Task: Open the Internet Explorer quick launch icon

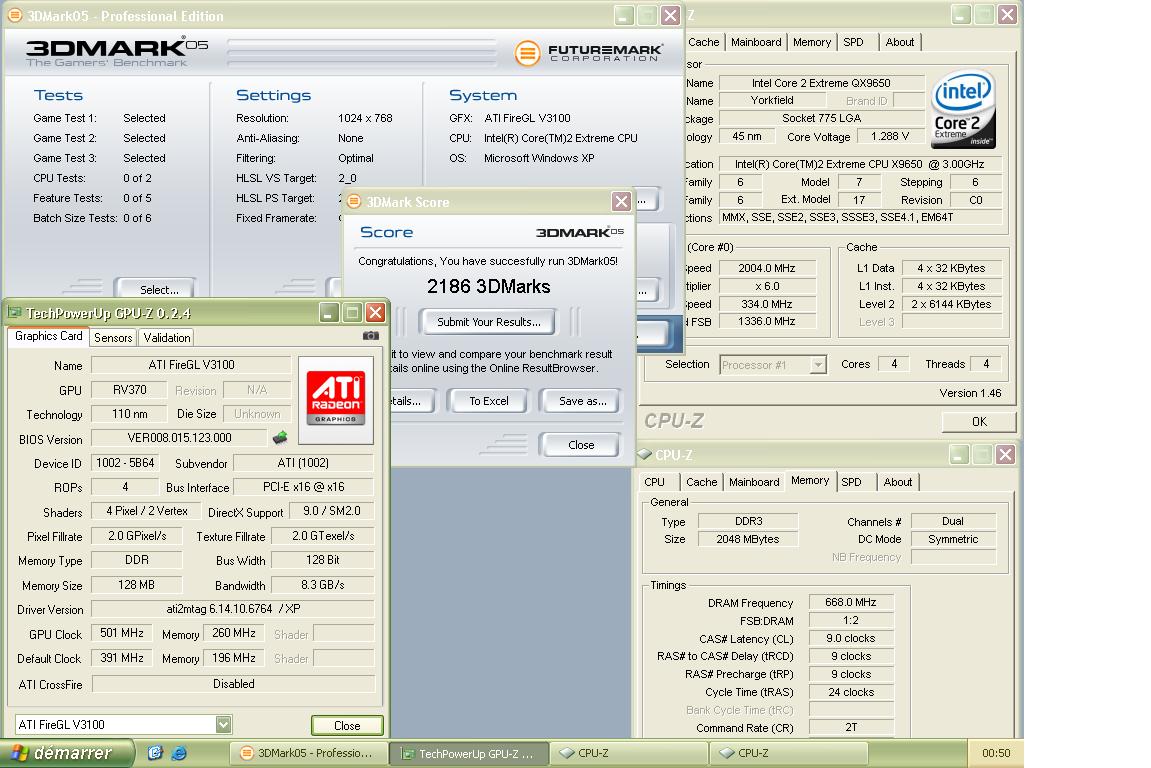Action: 178,753
